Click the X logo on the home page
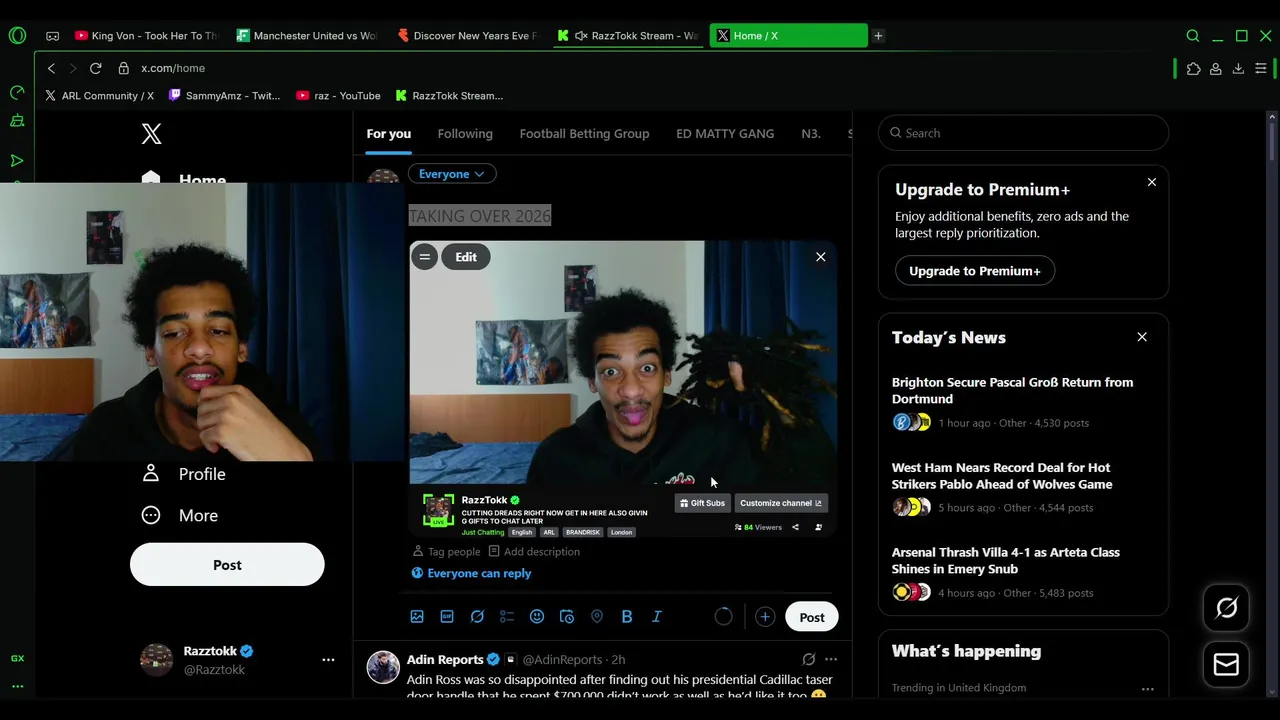This screenshot has width=1280, height=720. [x=151, y=134]
